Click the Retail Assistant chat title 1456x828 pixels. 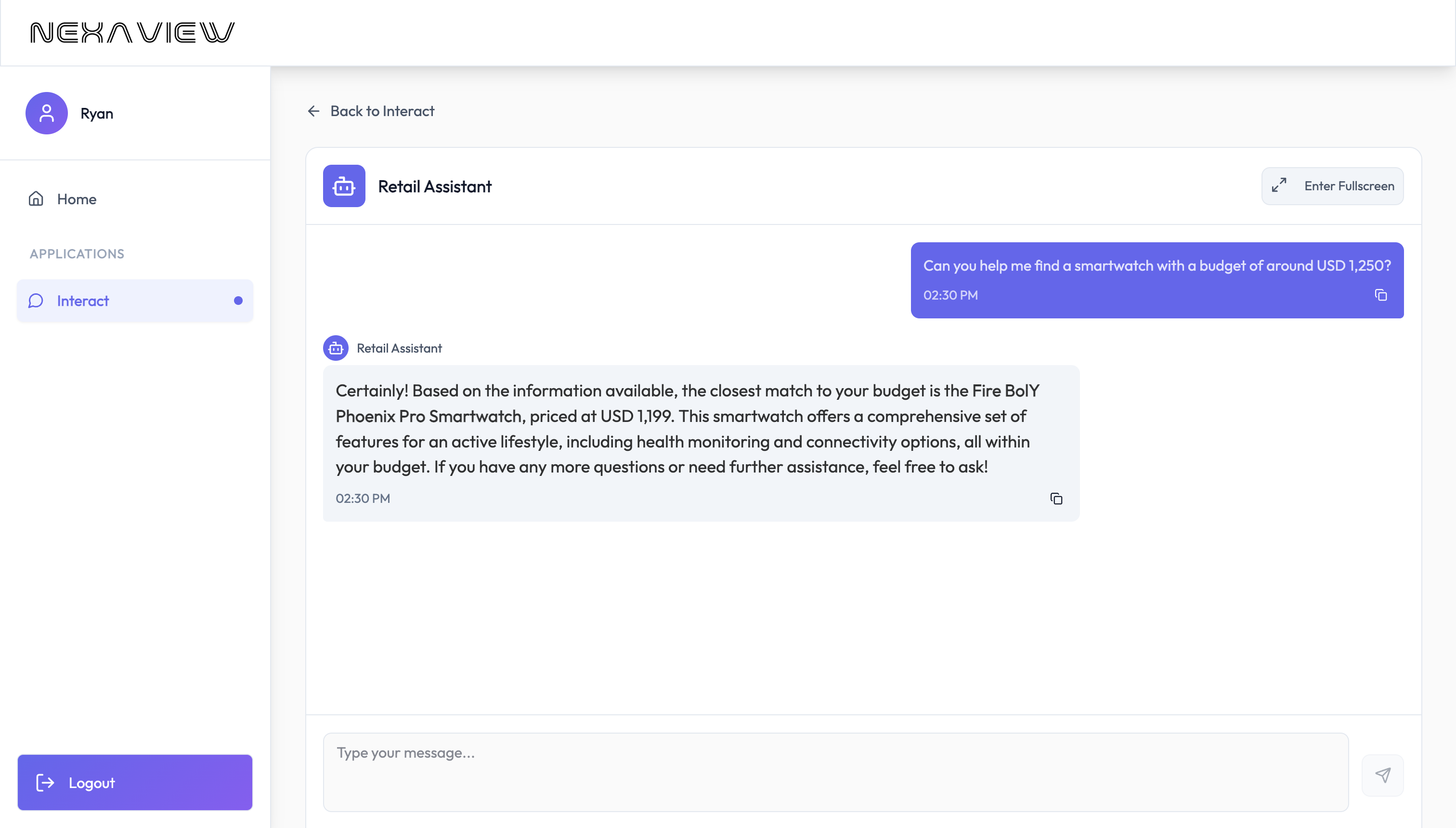click(x=435, y=186)
